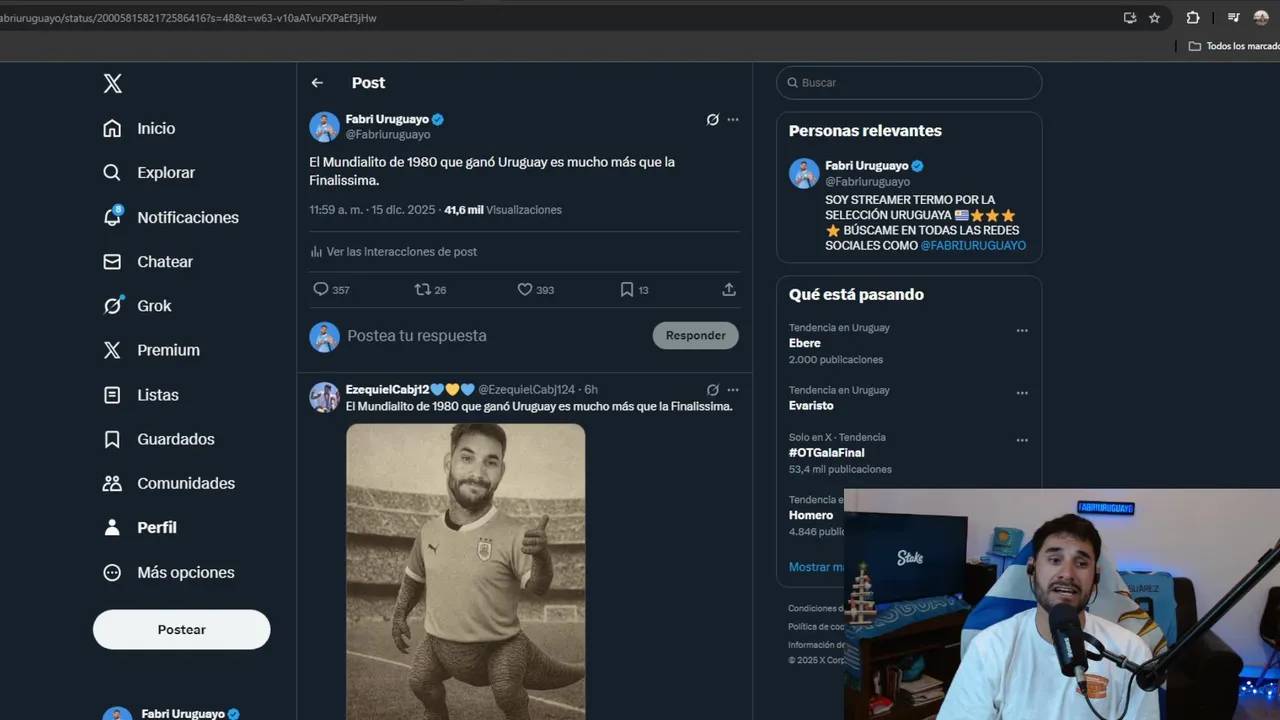Open browser extensions puzzle icon
The width and height of the screenshot is (1280, 720).
pos(1193,18)
